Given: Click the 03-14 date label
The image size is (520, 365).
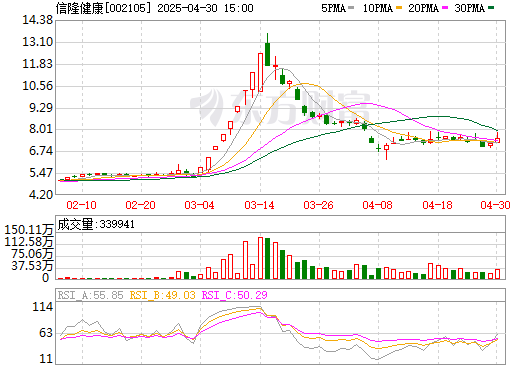Looking at the screenshot, I should pos(259,205).
